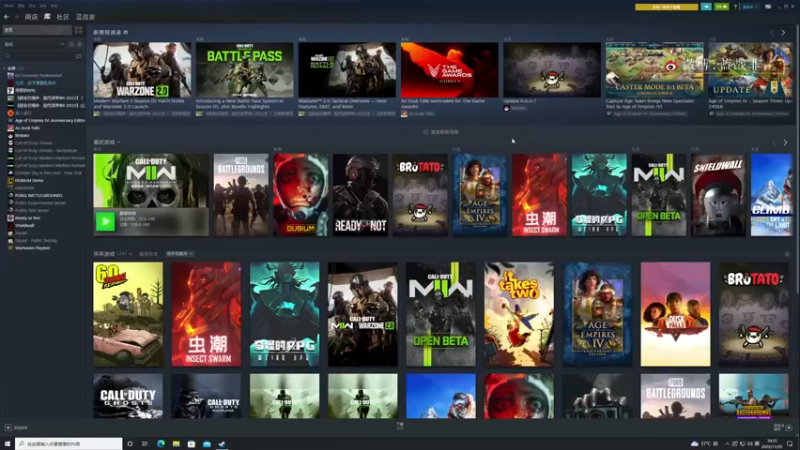Go back with the left arrow
800x450 pixels.
[x=7, y=17]
